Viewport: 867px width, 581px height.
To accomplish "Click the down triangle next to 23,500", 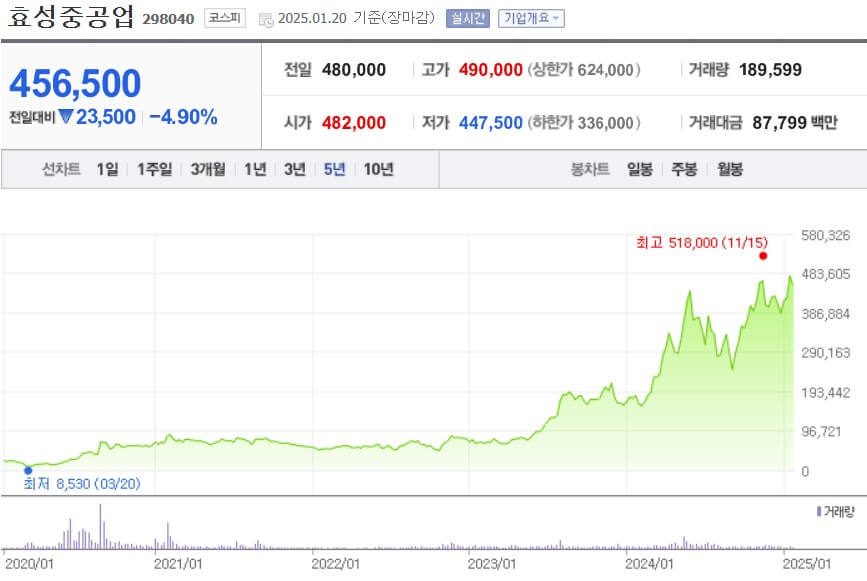I will pos(65,116).
